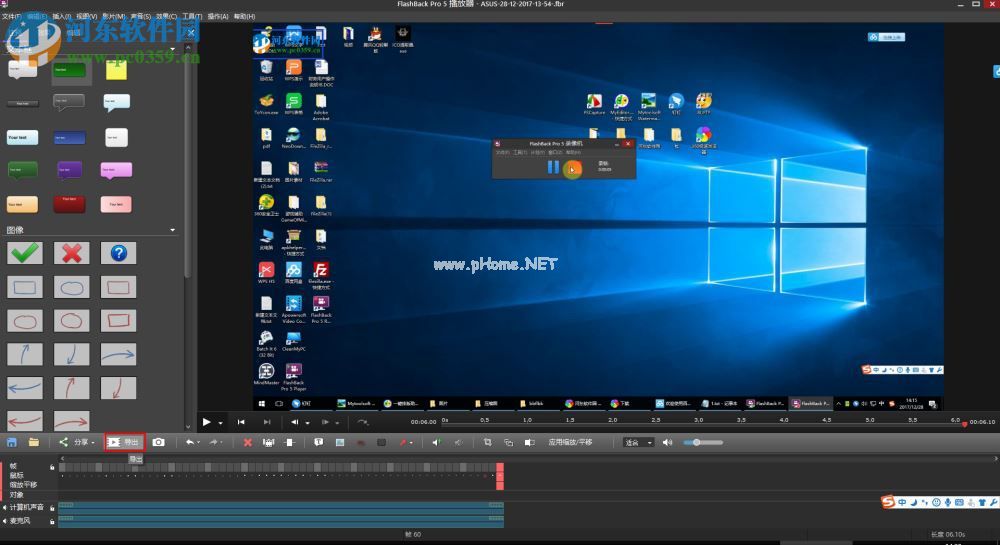Open the pin tool dropdown arrow
1000x545 pixels.
(411, 442)
